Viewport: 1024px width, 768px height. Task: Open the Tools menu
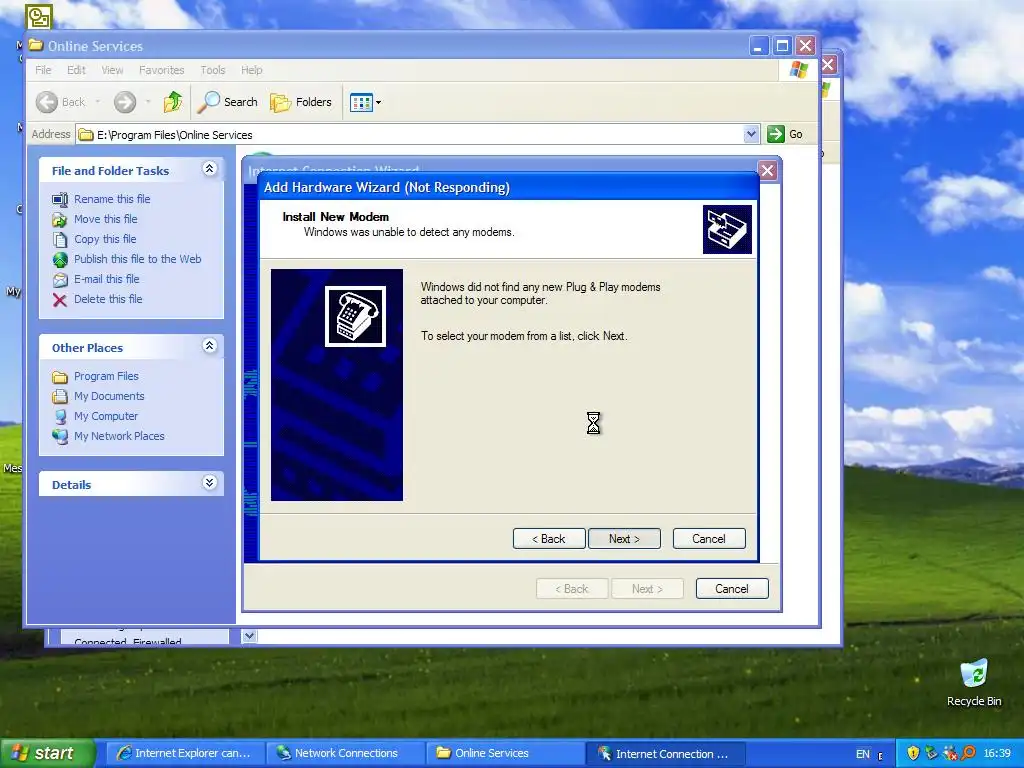click(213, 70)
